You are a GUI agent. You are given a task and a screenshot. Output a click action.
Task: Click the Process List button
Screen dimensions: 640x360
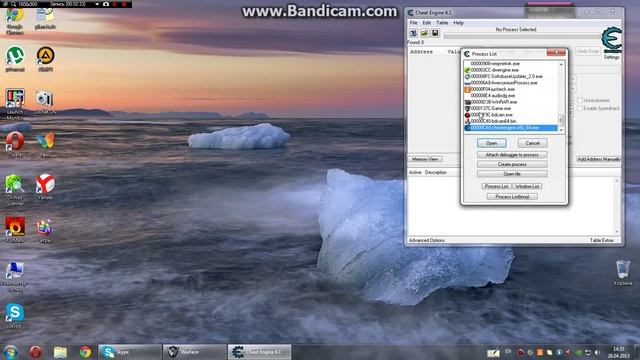(x=496, y=187)
